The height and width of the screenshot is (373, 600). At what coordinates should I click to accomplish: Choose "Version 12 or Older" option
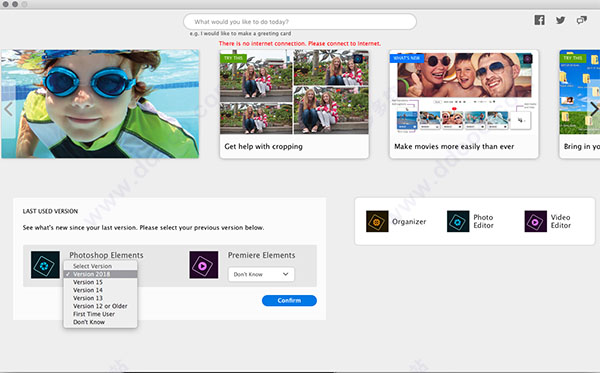(100, 306)
